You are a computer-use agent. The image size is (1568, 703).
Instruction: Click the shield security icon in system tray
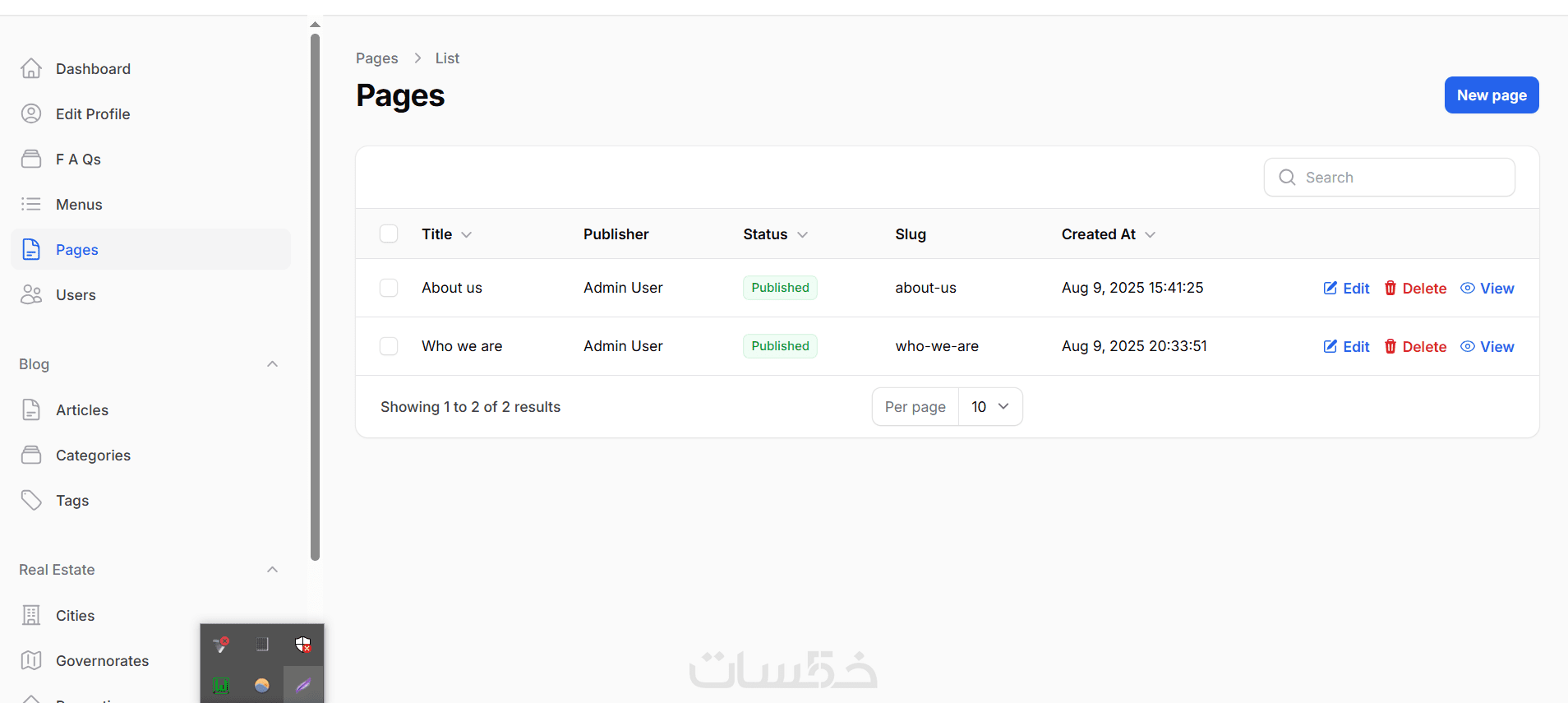click(x=303, y=645)
